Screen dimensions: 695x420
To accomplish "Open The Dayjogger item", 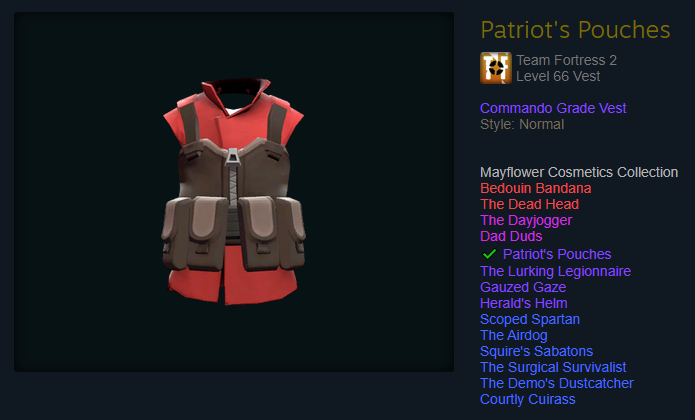I will click(526, 220).
